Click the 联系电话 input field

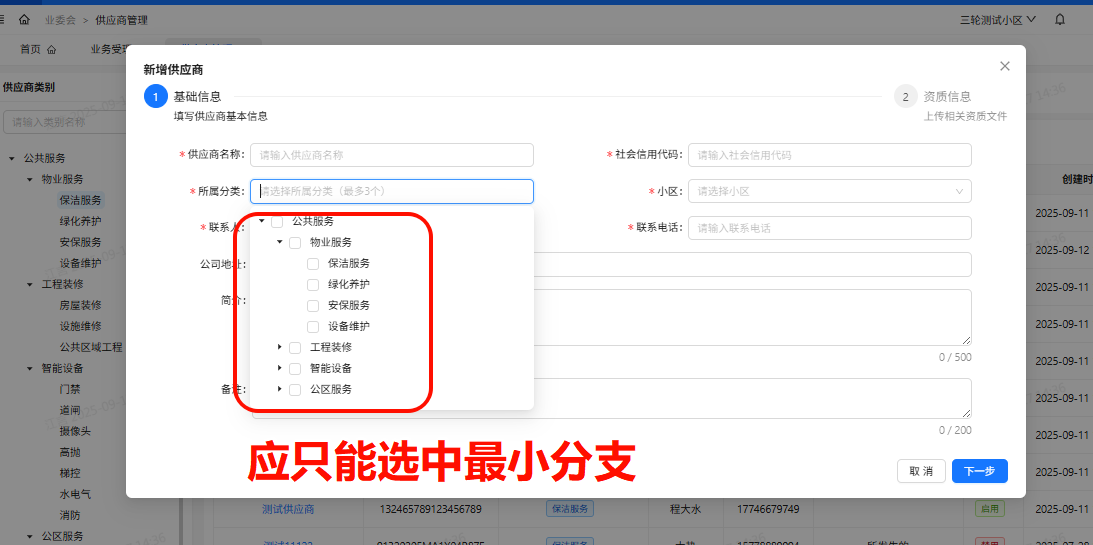(x=830, y=227)
